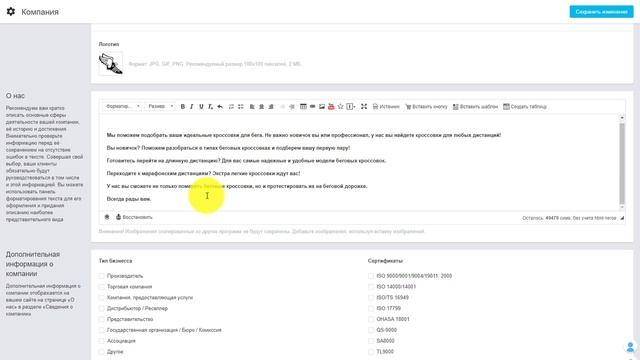Click Вставить шаблон in toolbar
The width and height of the screenshot is (640, 360).
475,107
